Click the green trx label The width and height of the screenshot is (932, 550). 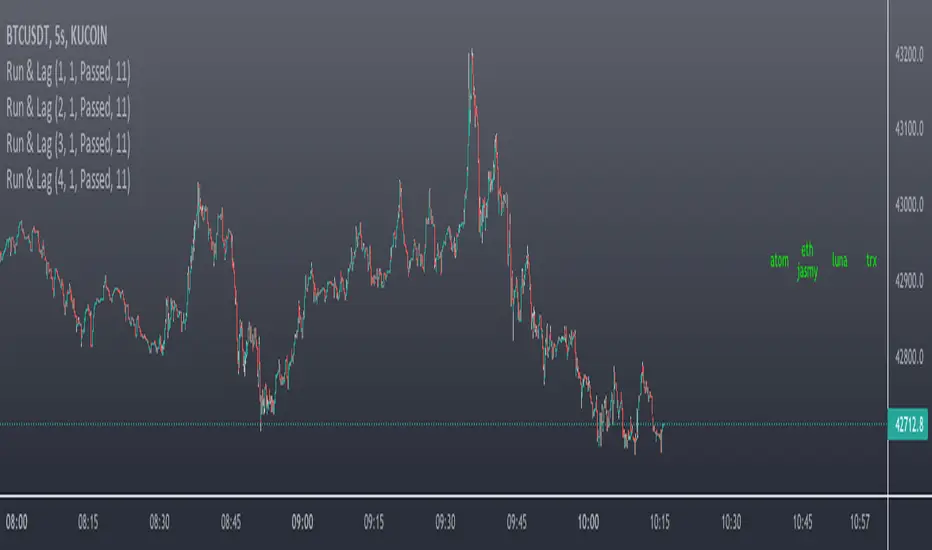[x=871, y=260]
